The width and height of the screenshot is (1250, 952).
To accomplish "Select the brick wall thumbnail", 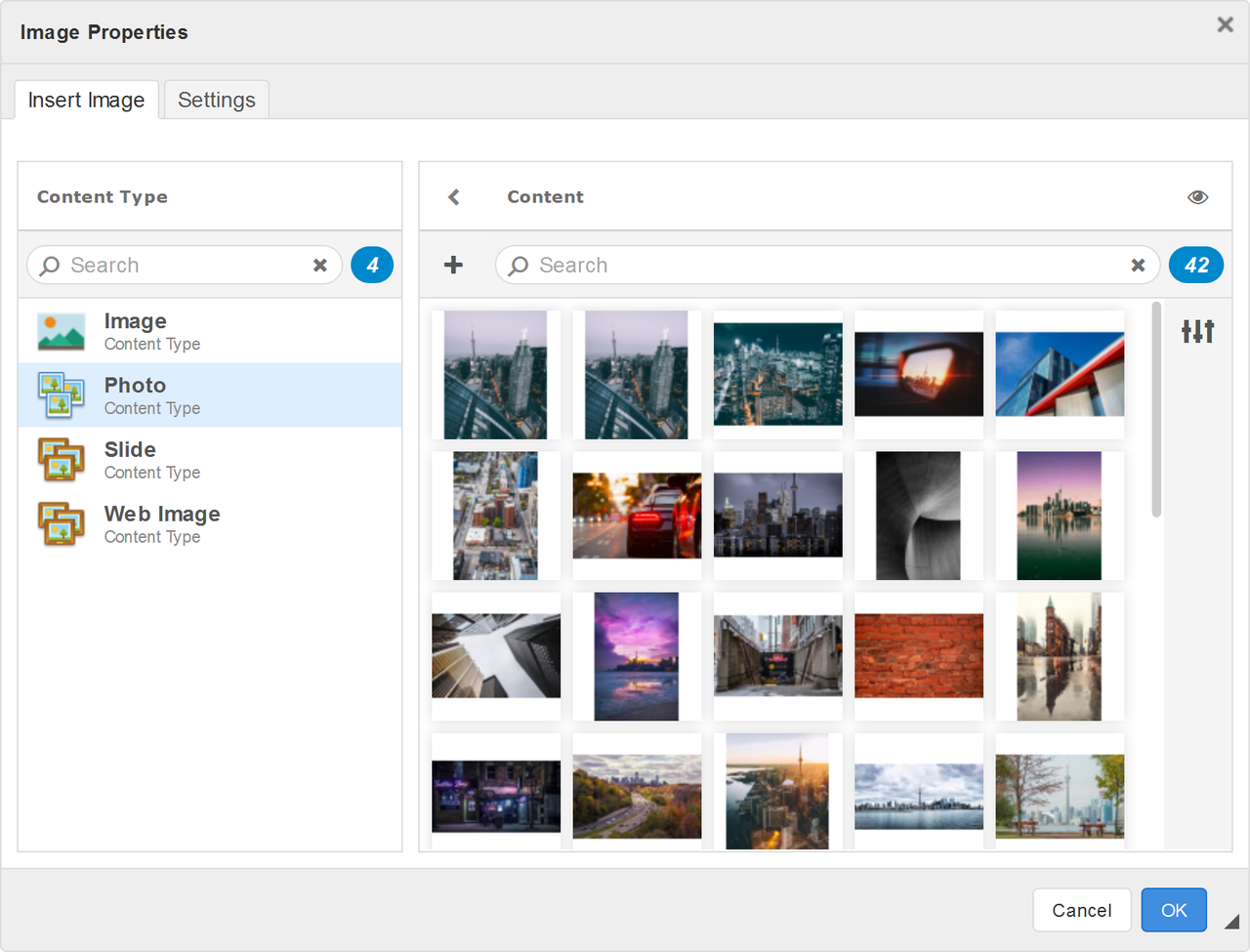I will 918,656.
